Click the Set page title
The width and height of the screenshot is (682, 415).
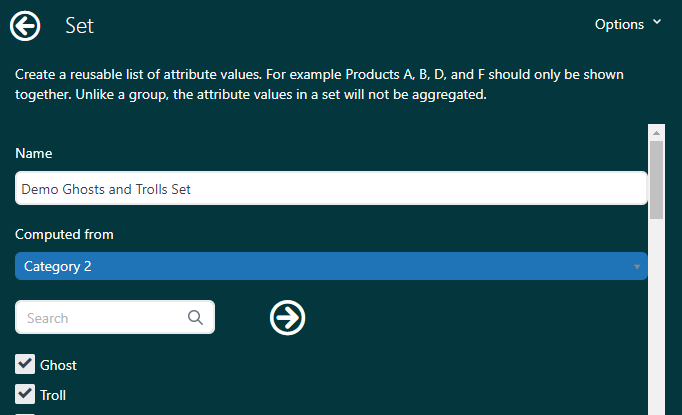point(79,26)
